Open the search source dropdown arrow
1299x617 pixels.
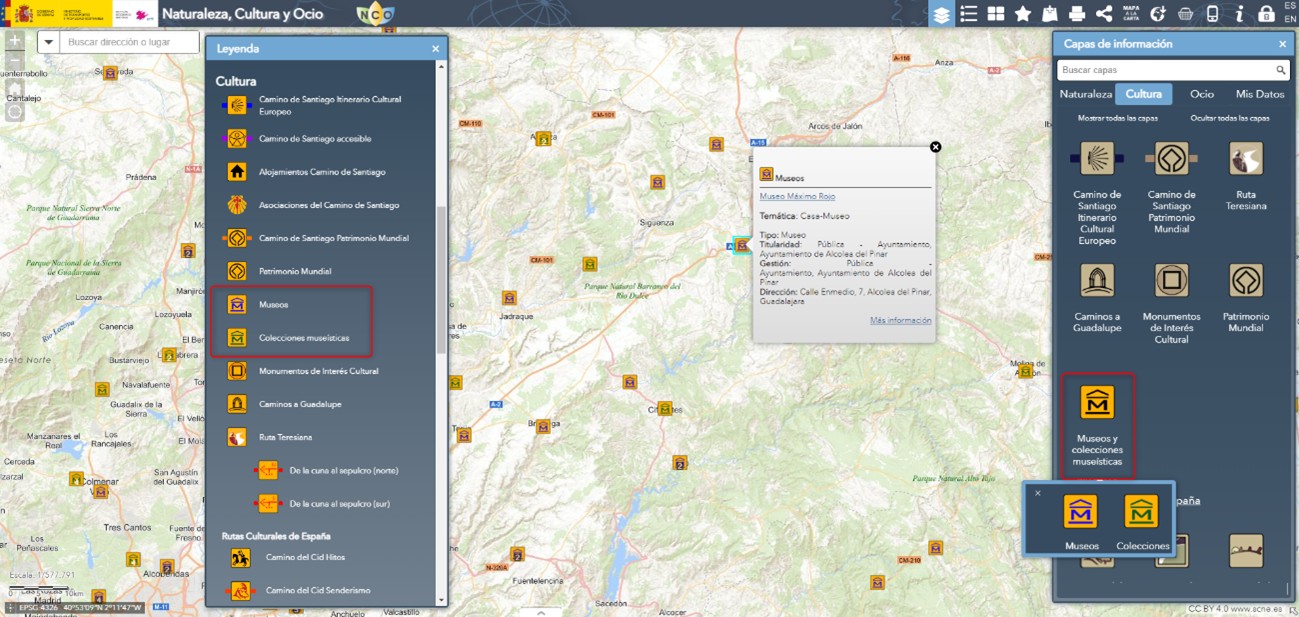tap(49, 43)
